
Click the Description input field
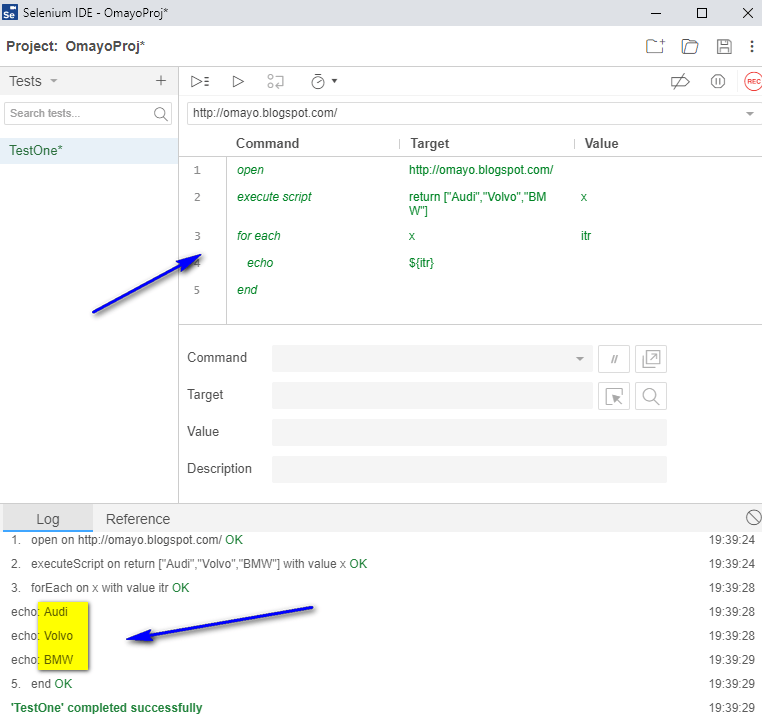tap(469, 469)
